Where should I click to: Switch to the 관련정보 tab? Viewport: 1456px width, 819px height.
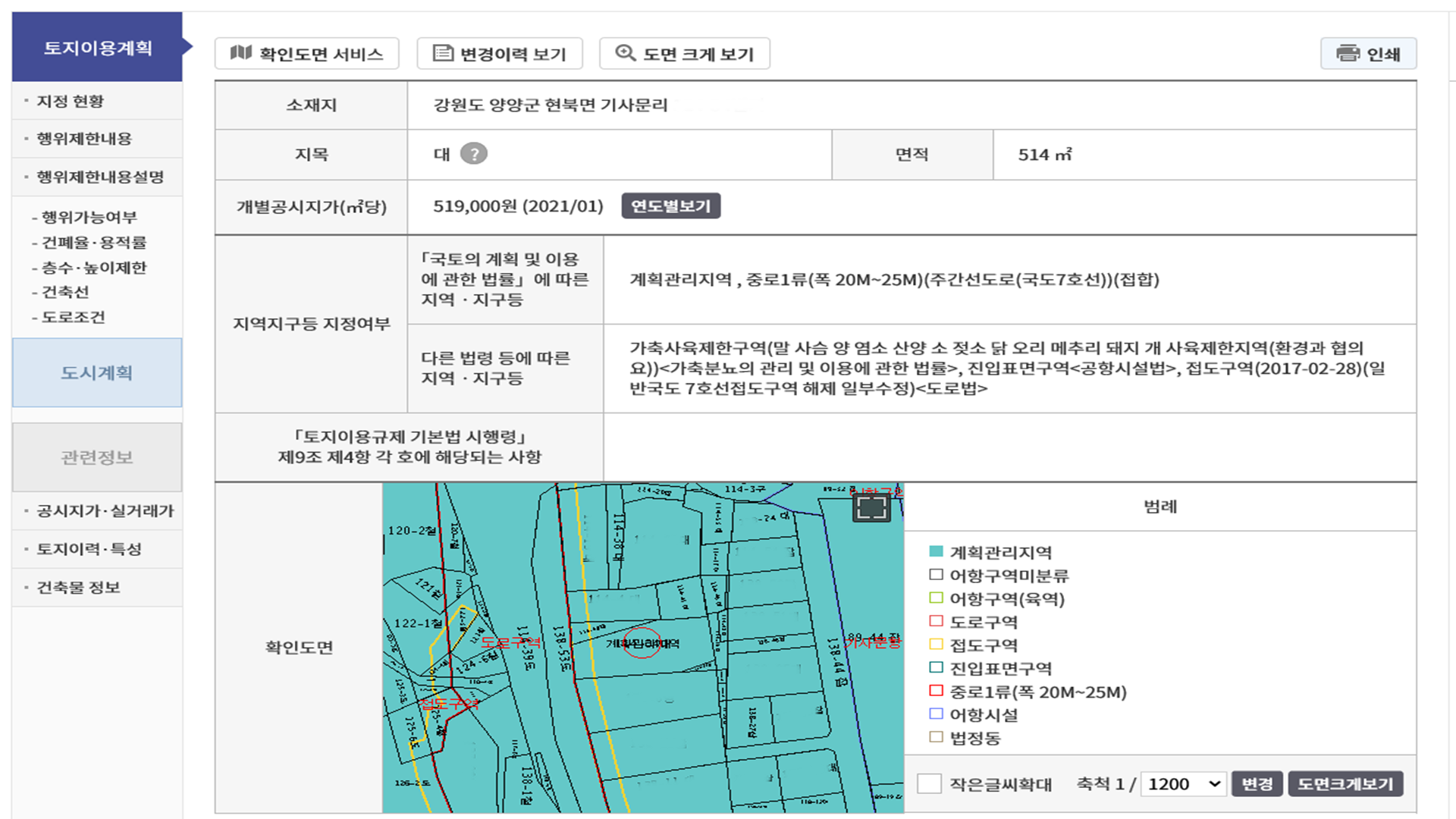click(97, 457)
